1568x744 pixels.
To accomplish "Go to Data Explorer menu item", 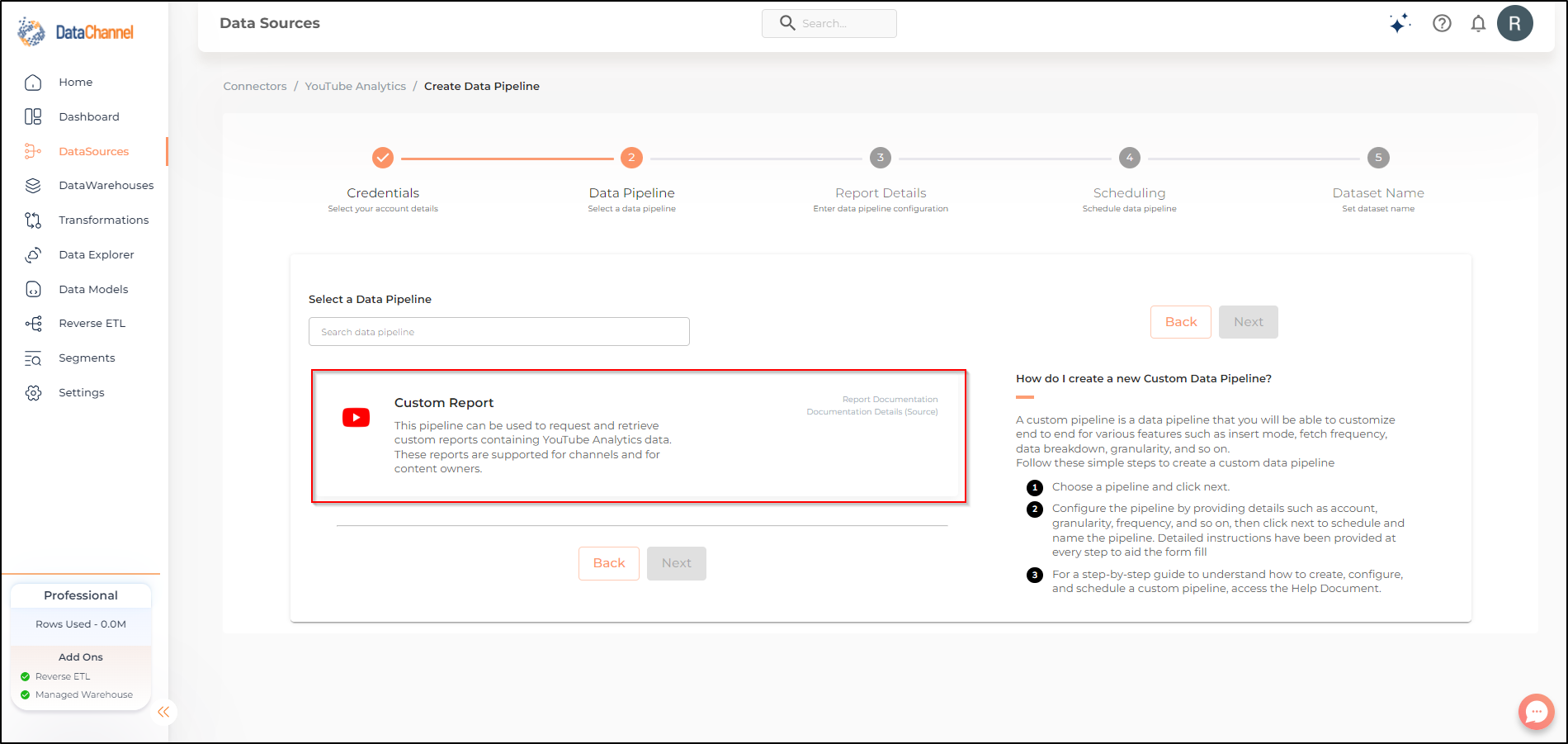I will pos(97,255).
